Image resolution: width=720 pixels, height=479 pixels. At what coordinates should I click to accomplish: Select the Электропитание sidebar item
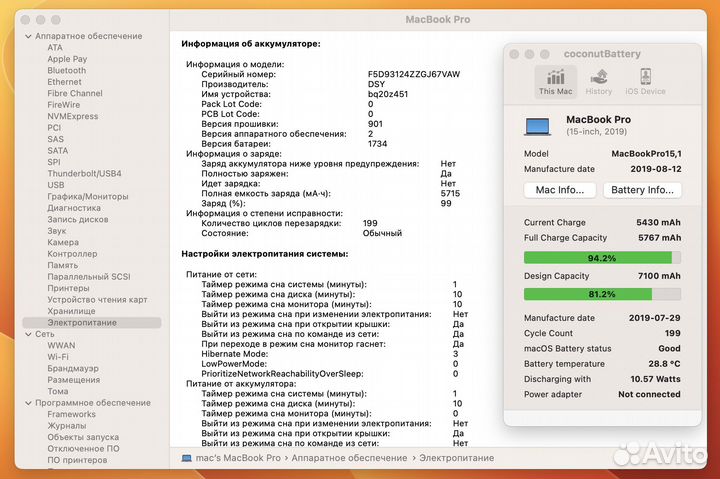click(81, 323)
